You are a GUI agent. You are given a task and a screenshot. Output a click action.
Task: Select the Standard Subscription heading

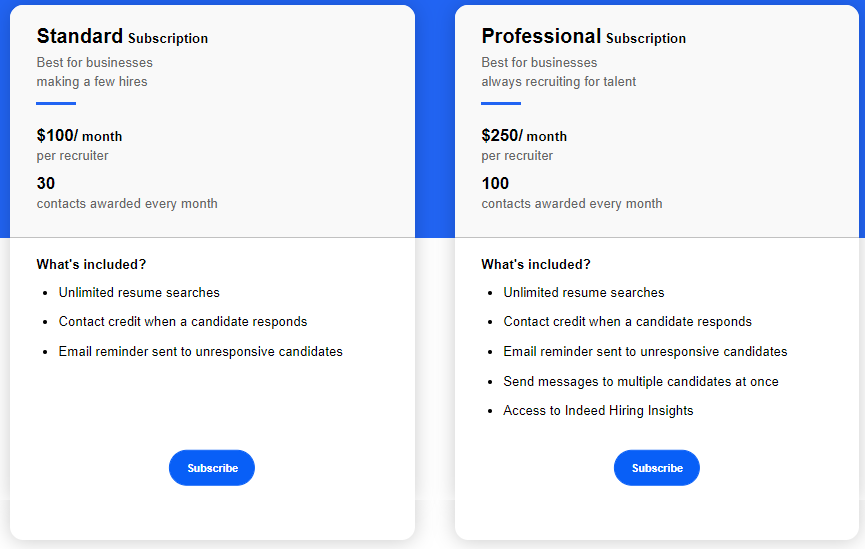[x=122, y=36]
